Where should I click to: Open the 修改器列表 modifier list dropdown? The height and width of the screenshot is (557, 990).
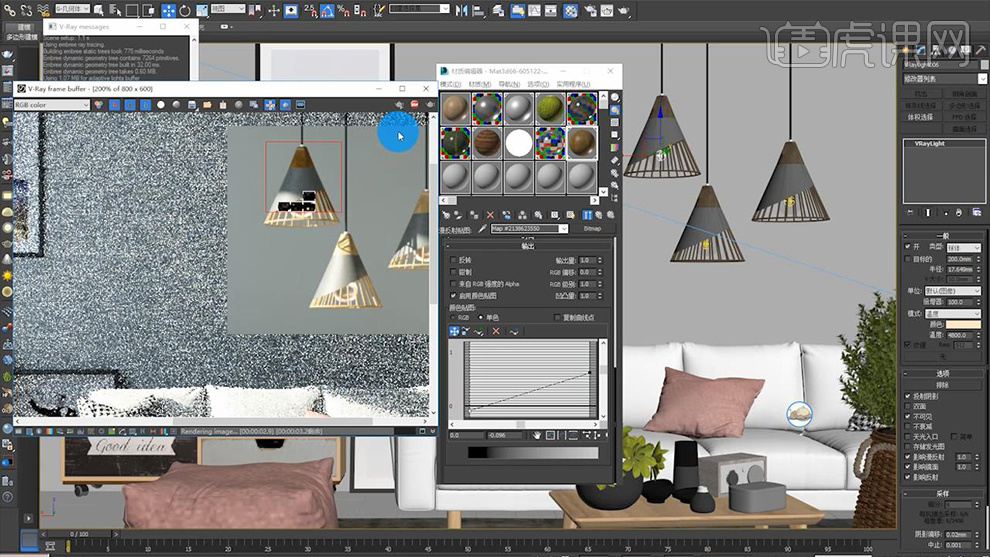944,79
